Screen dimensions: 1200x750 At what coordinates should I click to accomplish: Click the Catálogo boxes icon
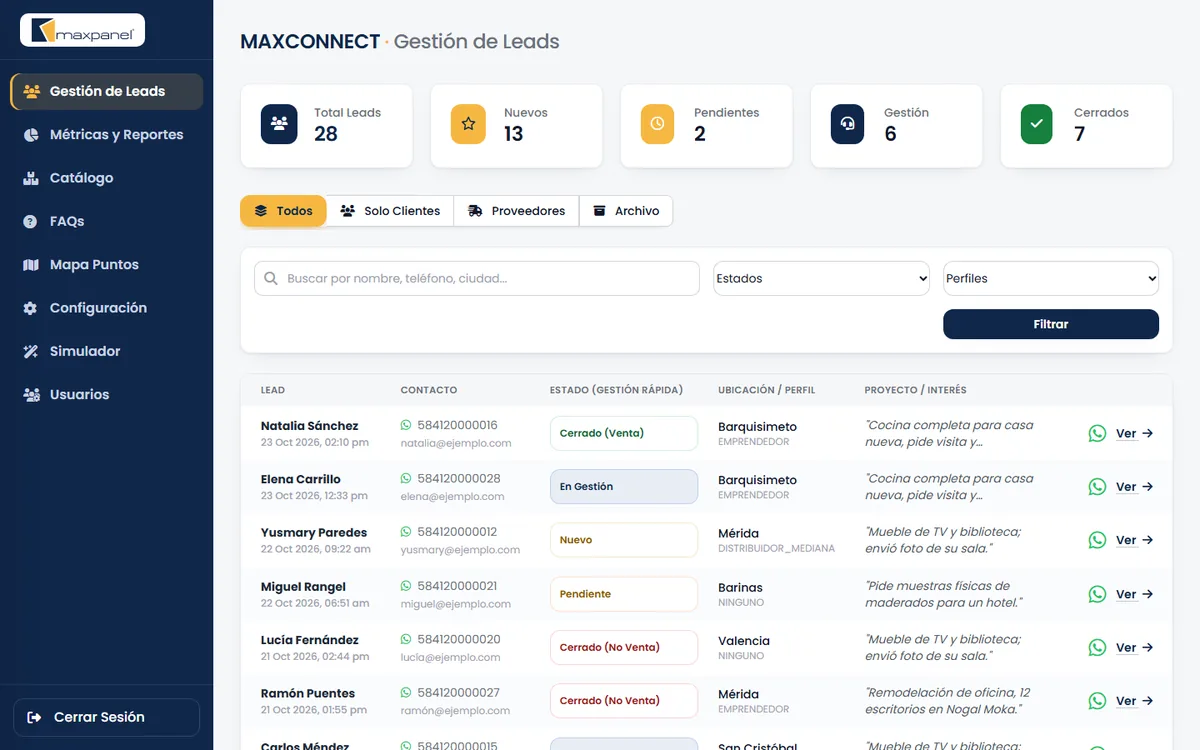pos(30,178)
